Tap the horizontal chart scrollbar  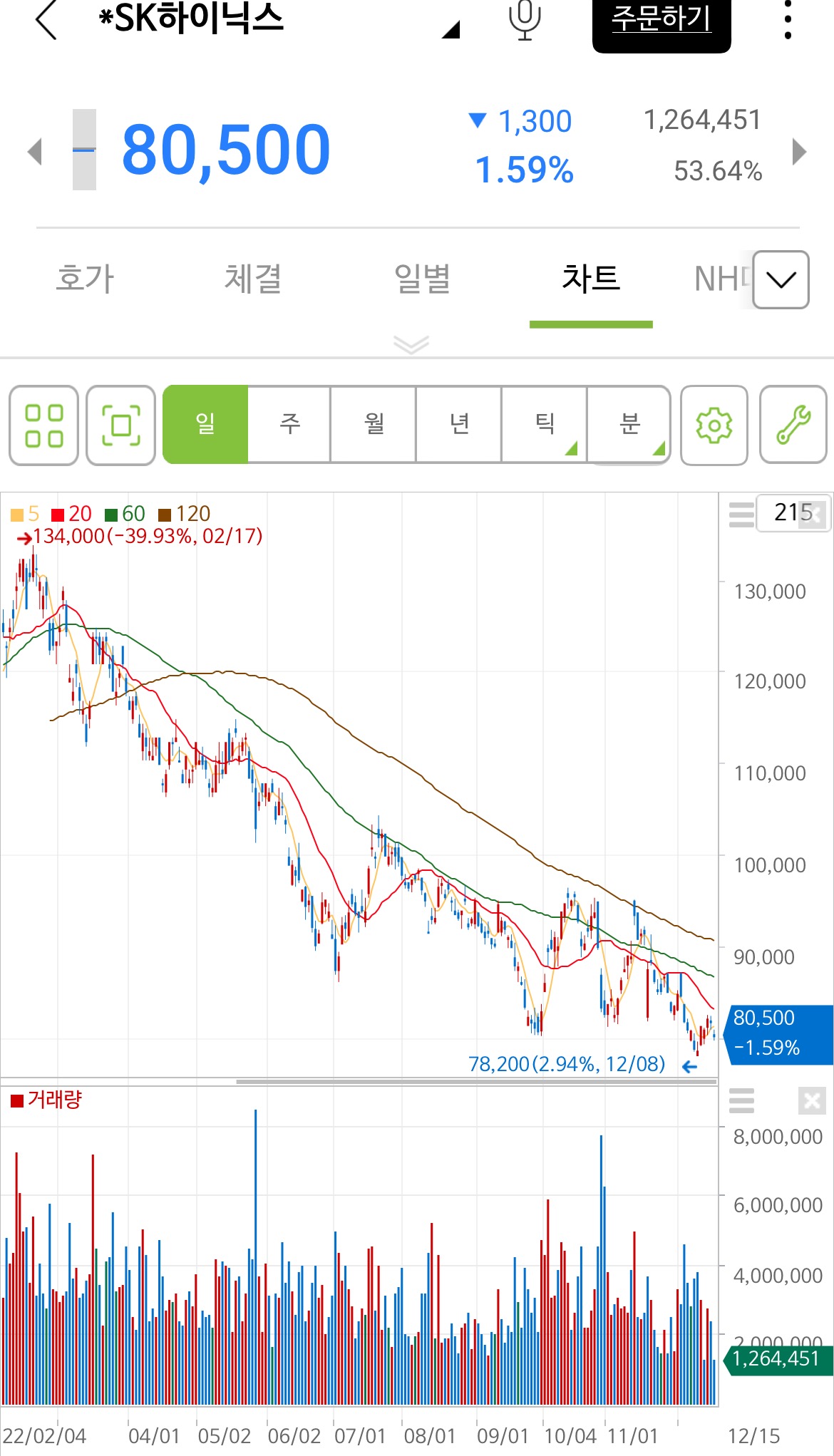click(x=476, y=1081)
